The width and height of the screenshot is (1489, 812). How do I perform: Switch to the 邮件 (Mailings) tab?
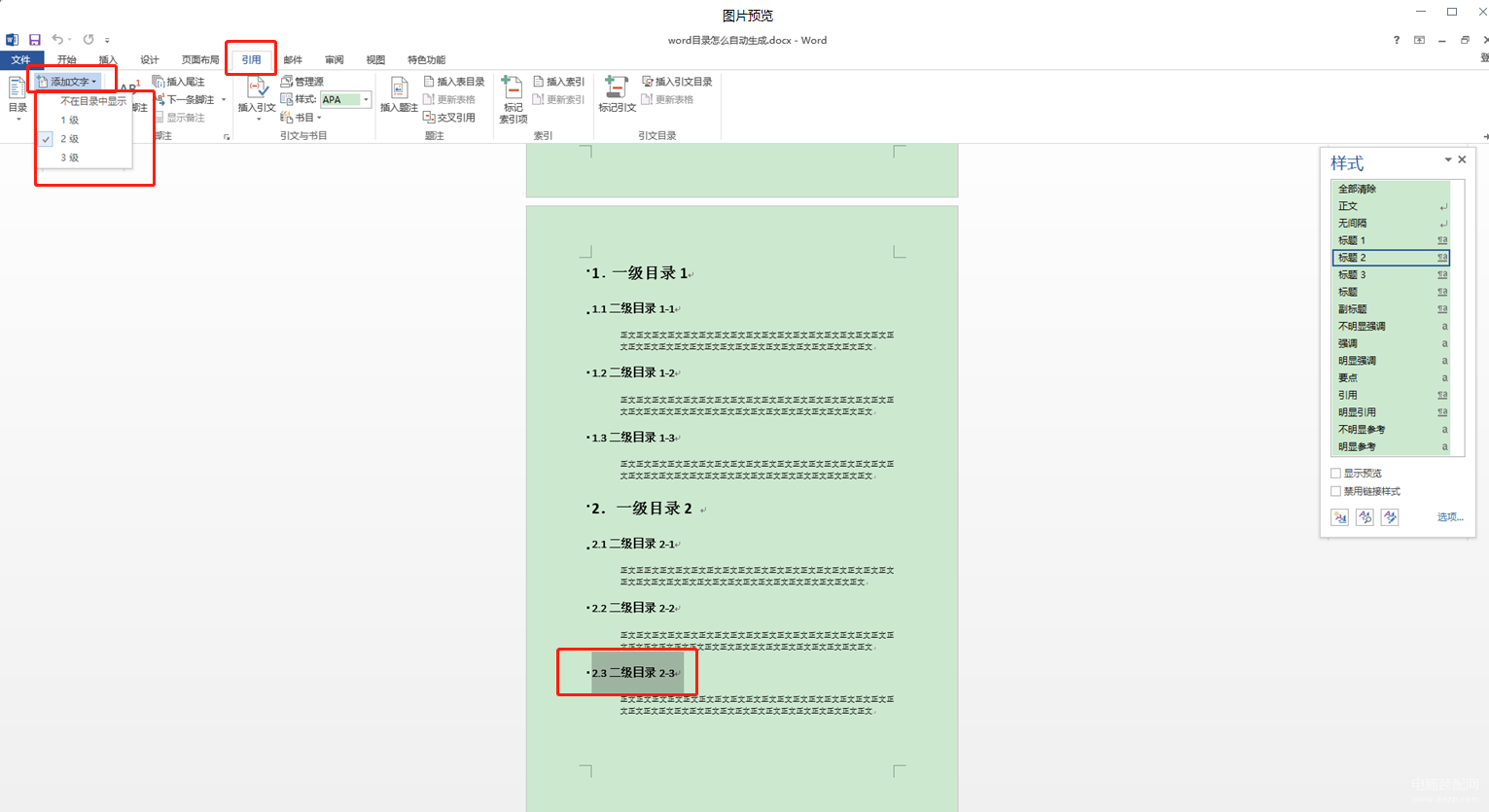(x=293, y=59)
